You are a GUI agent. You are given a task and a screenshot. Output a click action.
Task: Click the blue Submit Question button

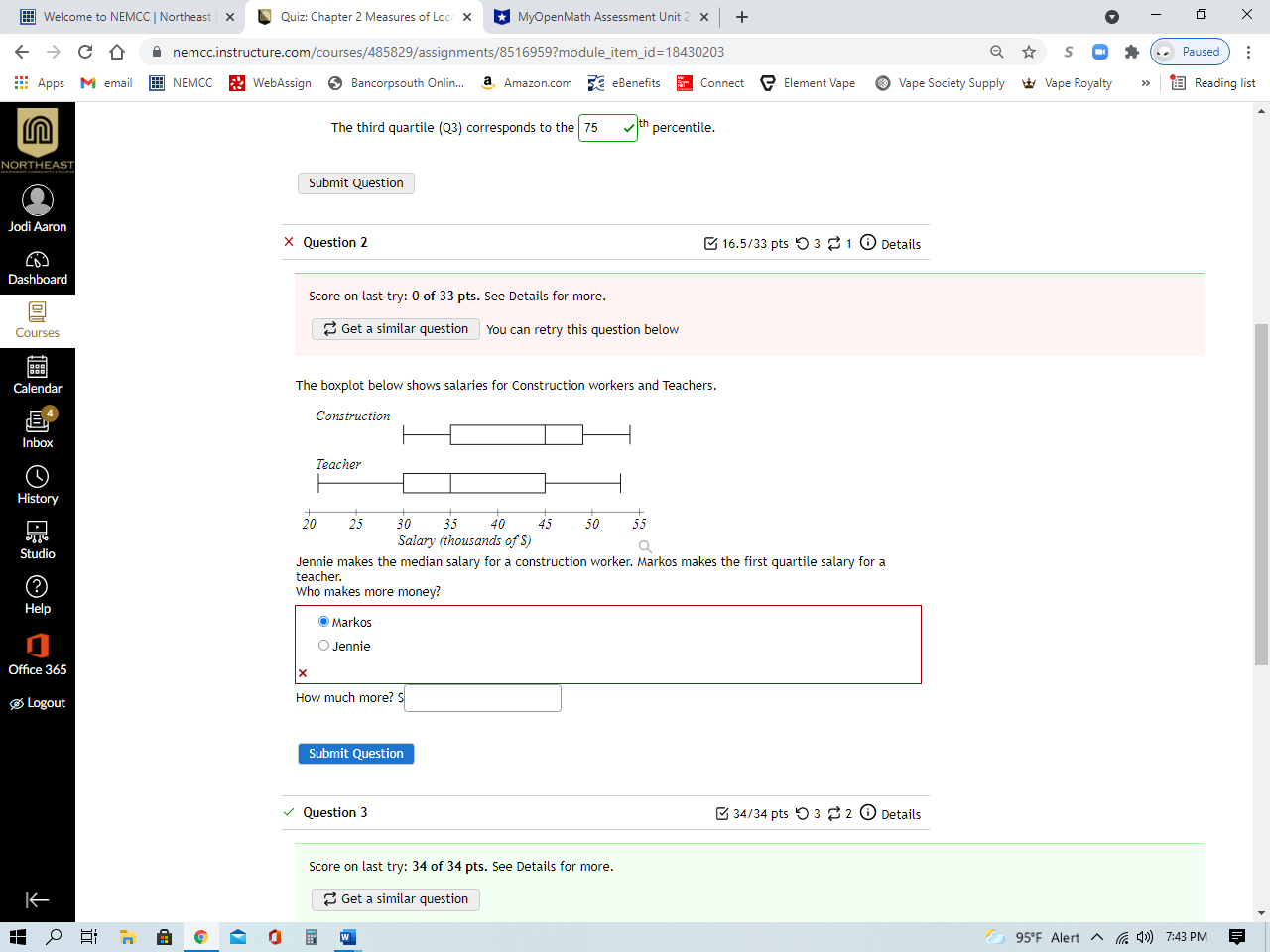tap(355, 754)
